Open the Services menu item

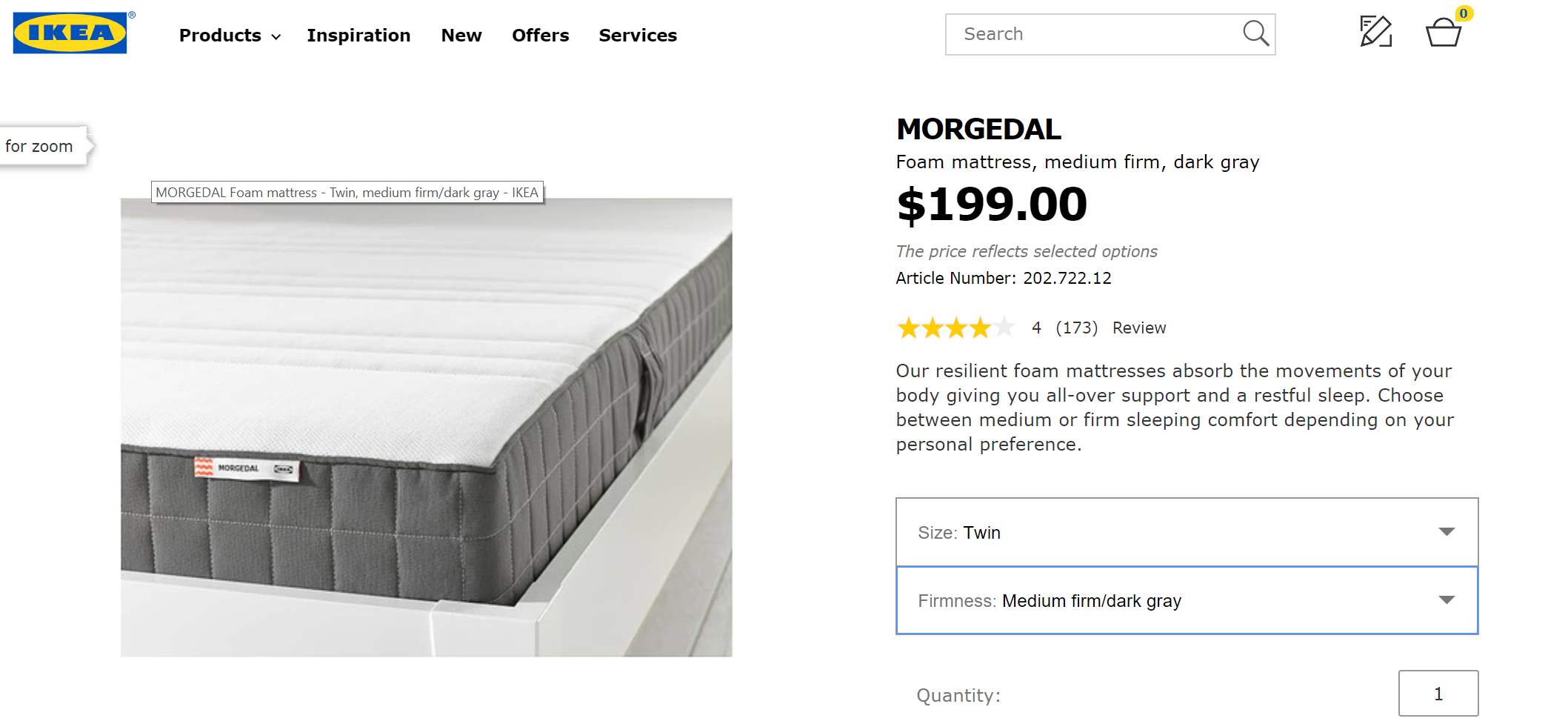click(x=638, y=36)
